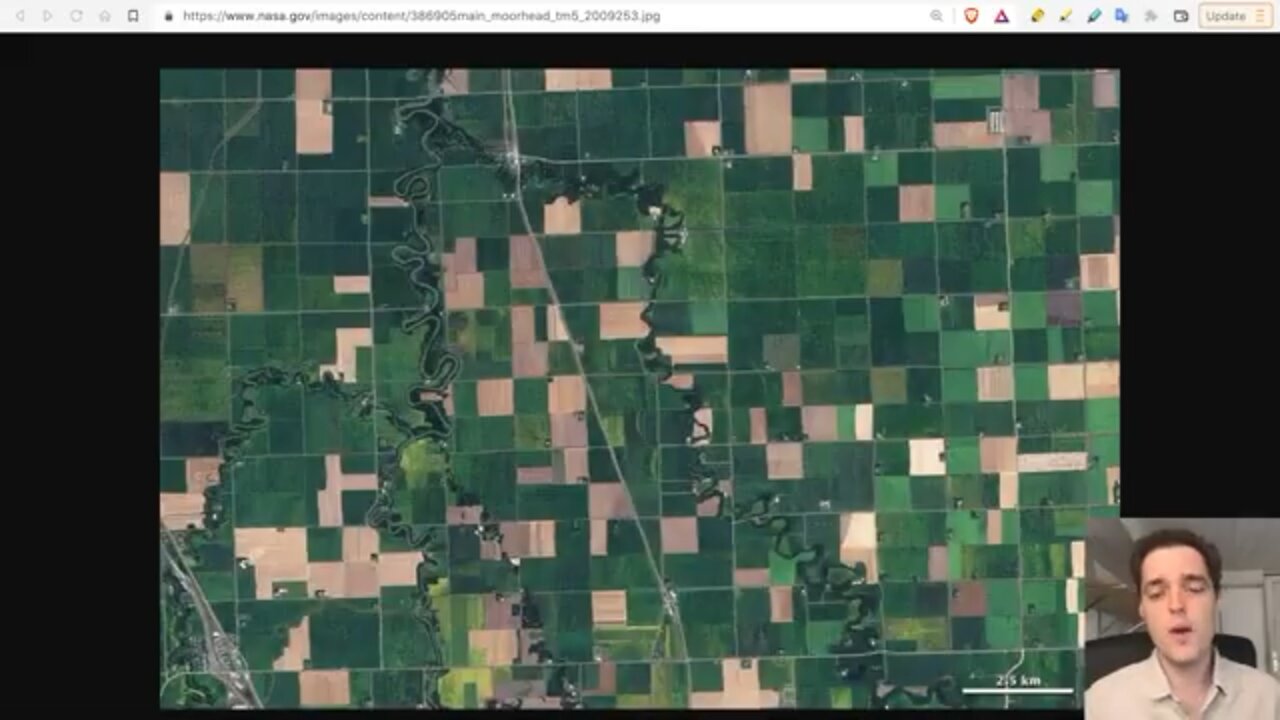The height and width of the screenshot is (720, 1280).
Task: Open the zoom magnifier in address bar
Action: pos(936,16)
